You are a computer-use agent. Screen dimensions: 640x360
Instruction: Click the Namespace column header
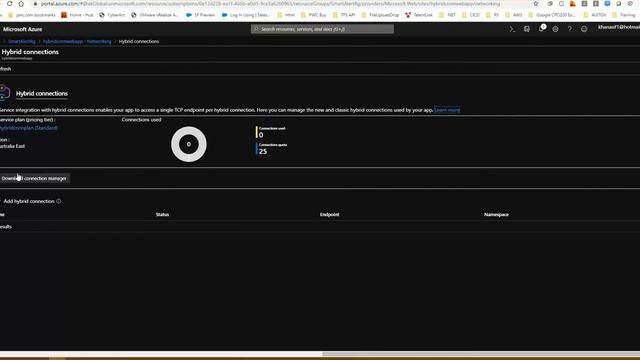(x=496, y=214)
